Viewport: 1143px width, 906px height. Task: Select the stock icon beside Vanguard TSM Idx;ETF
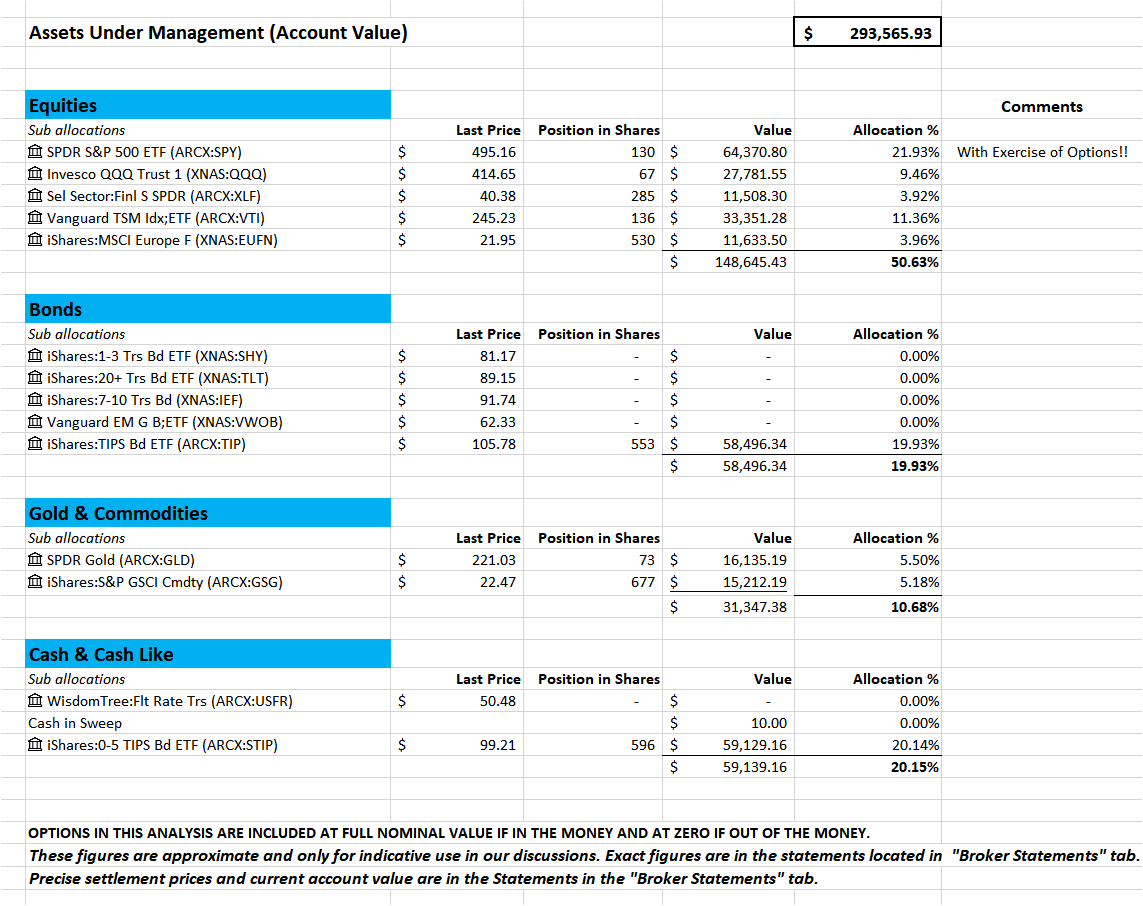pyautogui.click(x=35, y=217)
